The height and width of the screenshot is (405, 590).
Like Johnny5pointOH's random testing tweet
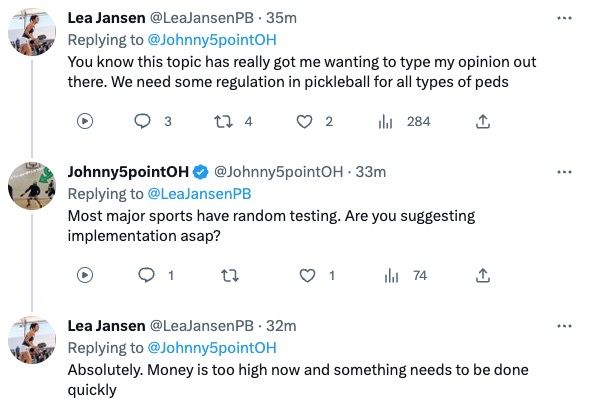pos(307,276)
